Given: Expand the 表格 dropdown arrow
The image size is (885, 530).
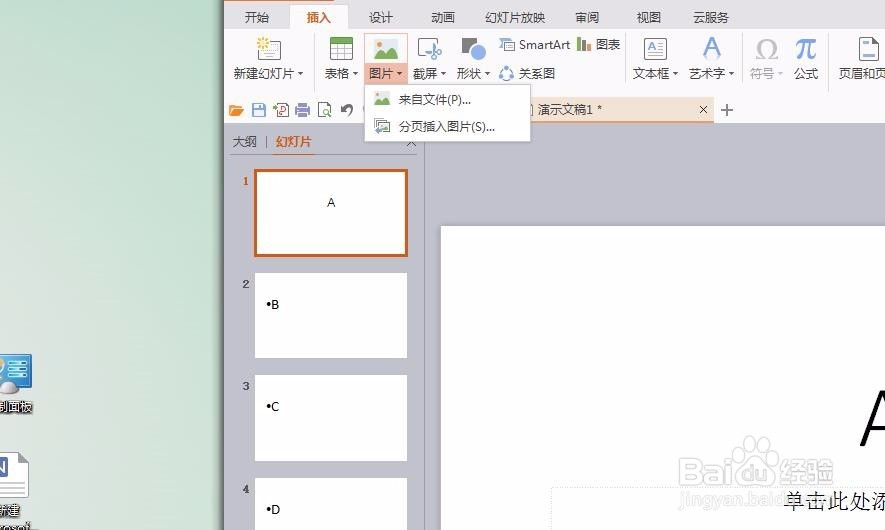Looking at the screenshot, I should pos(355,74).
